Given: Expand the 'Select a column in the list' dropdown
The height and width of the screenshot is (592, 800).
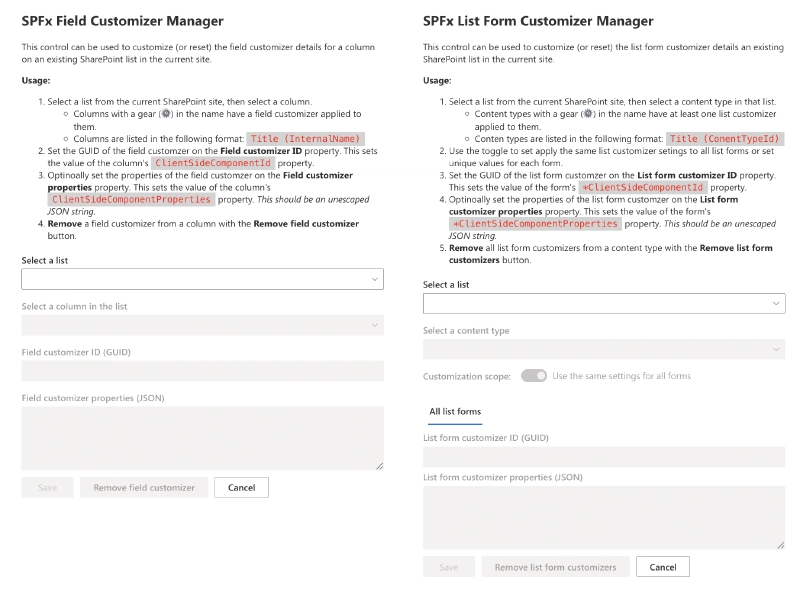Looking at the screenshot, I should click(x=202, y=325).
